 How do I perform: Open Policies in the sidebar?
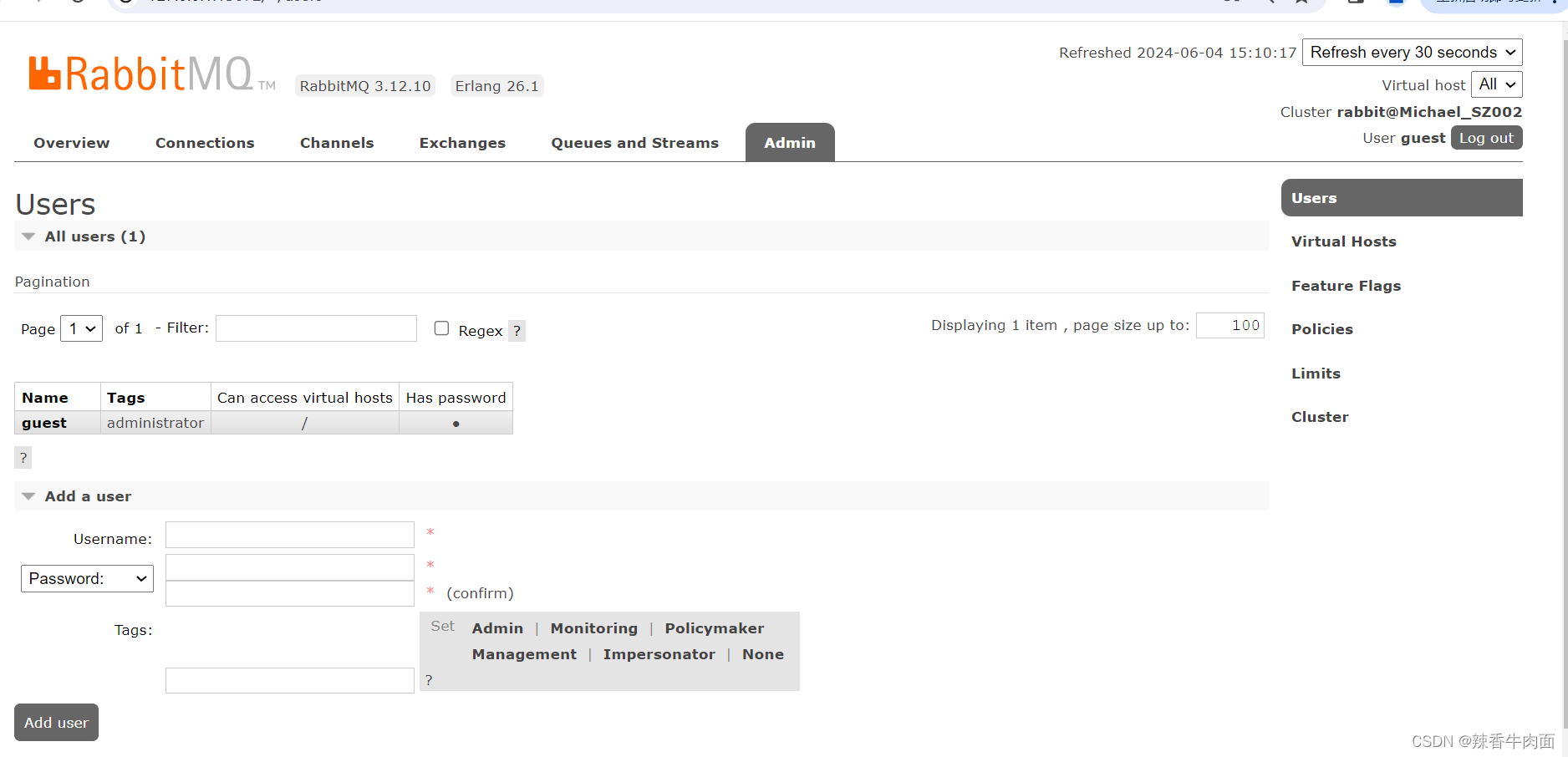tap(1321, 329)
